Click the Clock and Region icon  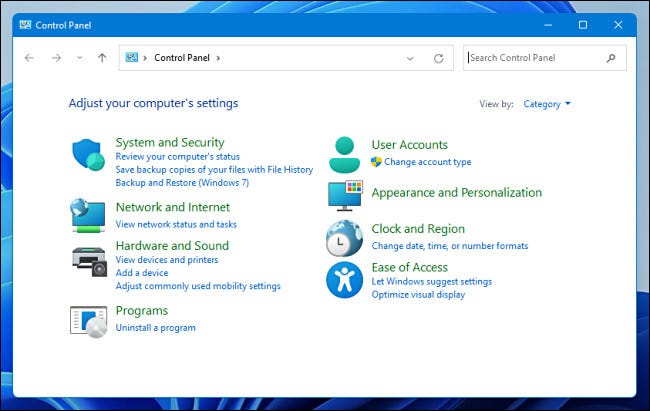tap(345, 238)
